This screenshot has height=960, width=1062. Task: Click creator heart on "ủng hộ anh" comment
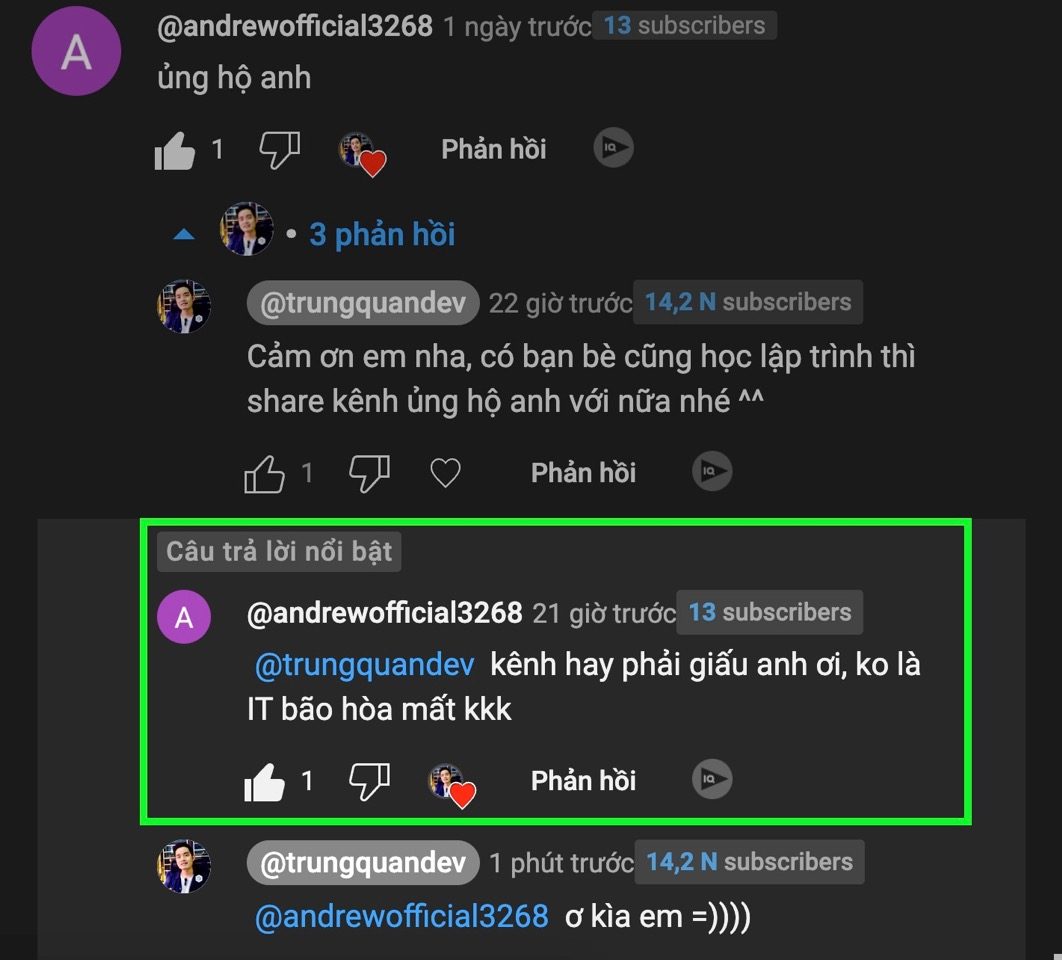pyautogui.click(x=360, y=152)
